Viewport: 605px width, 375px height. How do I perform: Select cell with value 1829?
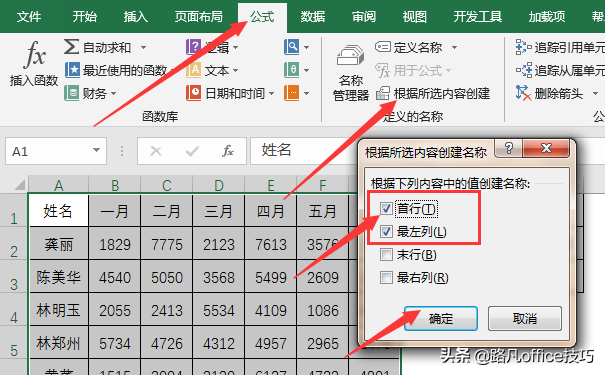tap(115, 244)
